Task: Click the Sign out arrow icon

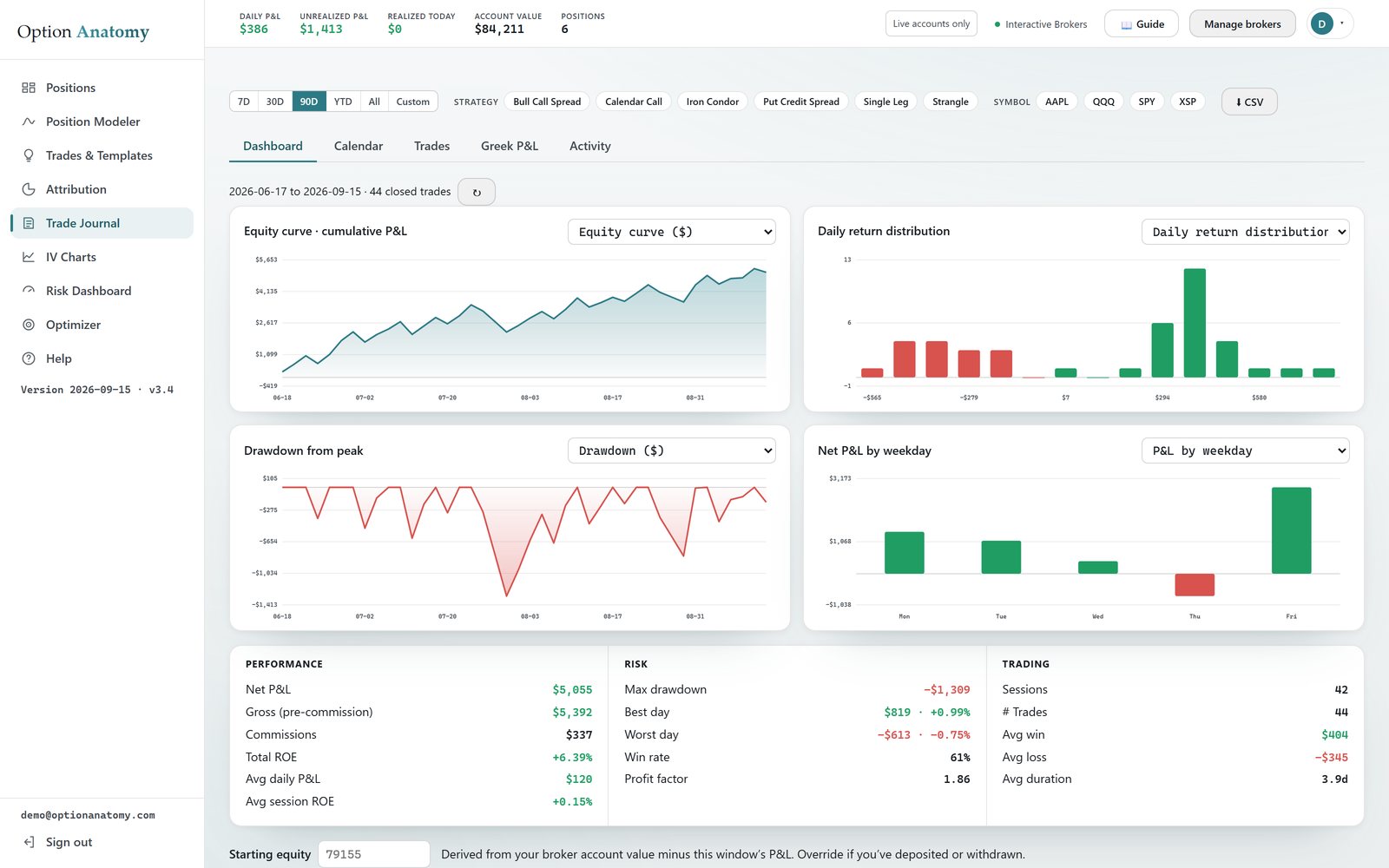Action: 29,842
